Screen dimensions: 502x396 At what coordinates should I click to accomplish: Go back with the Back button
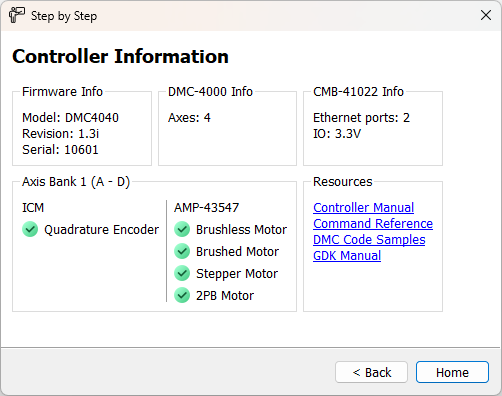coord(371,372)
